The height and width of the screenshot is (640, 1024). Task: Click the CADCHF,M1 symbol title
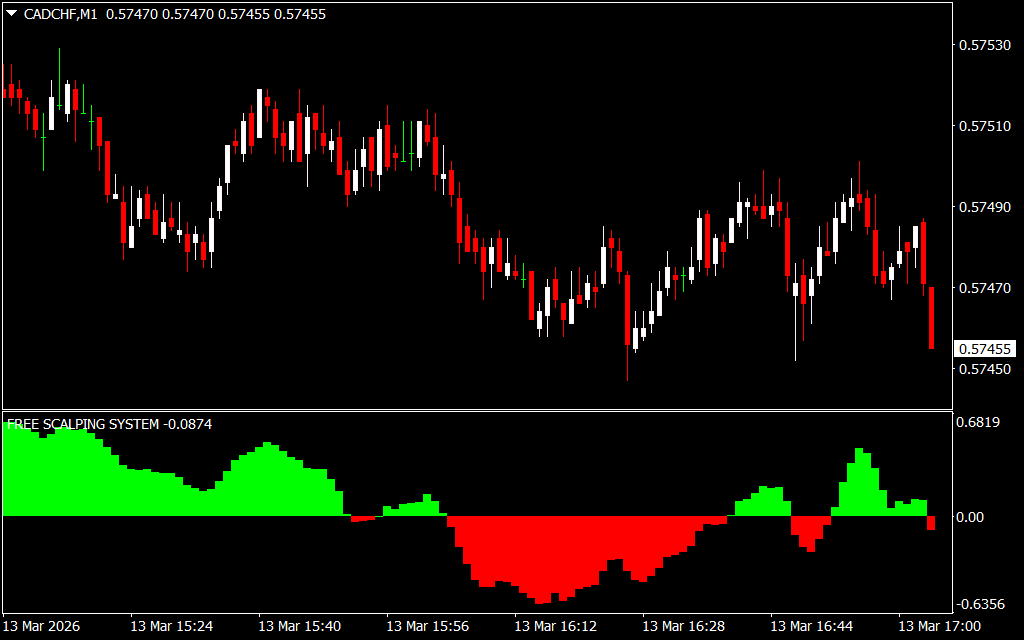point(61,15)
